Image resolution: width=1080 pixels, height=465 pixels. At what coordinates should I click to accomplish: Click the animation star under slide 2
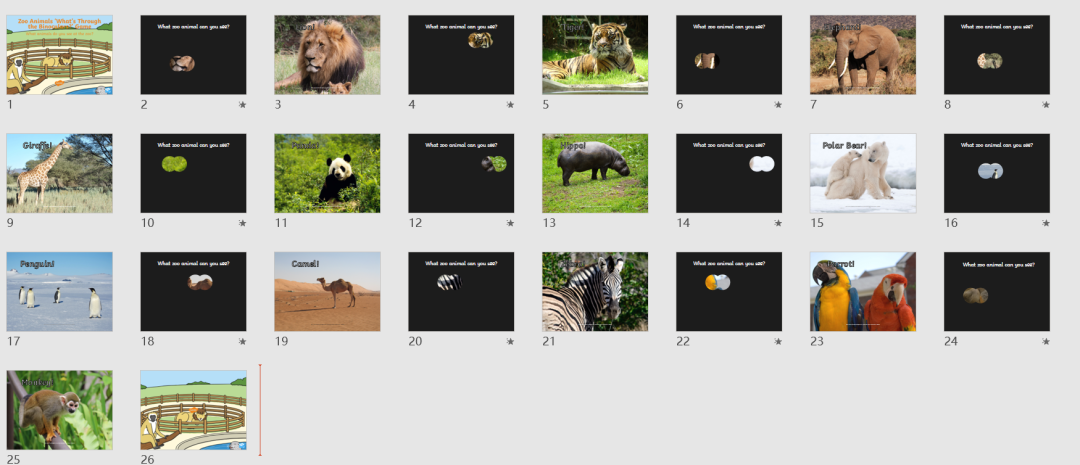point(242,105)
